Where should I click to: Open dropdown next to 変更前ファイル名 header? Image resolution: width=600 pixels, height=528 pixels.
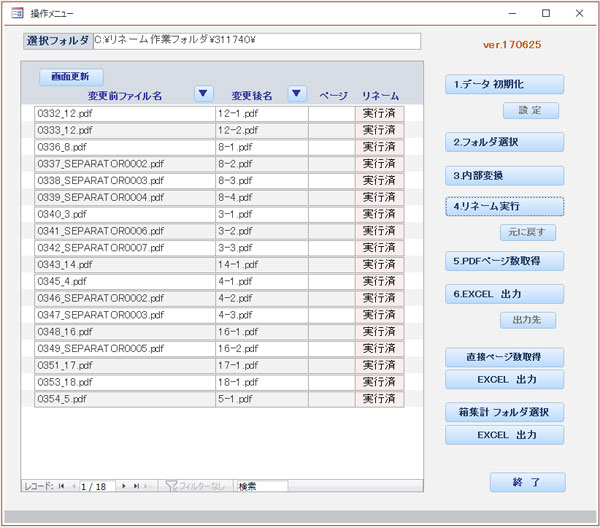203,94
